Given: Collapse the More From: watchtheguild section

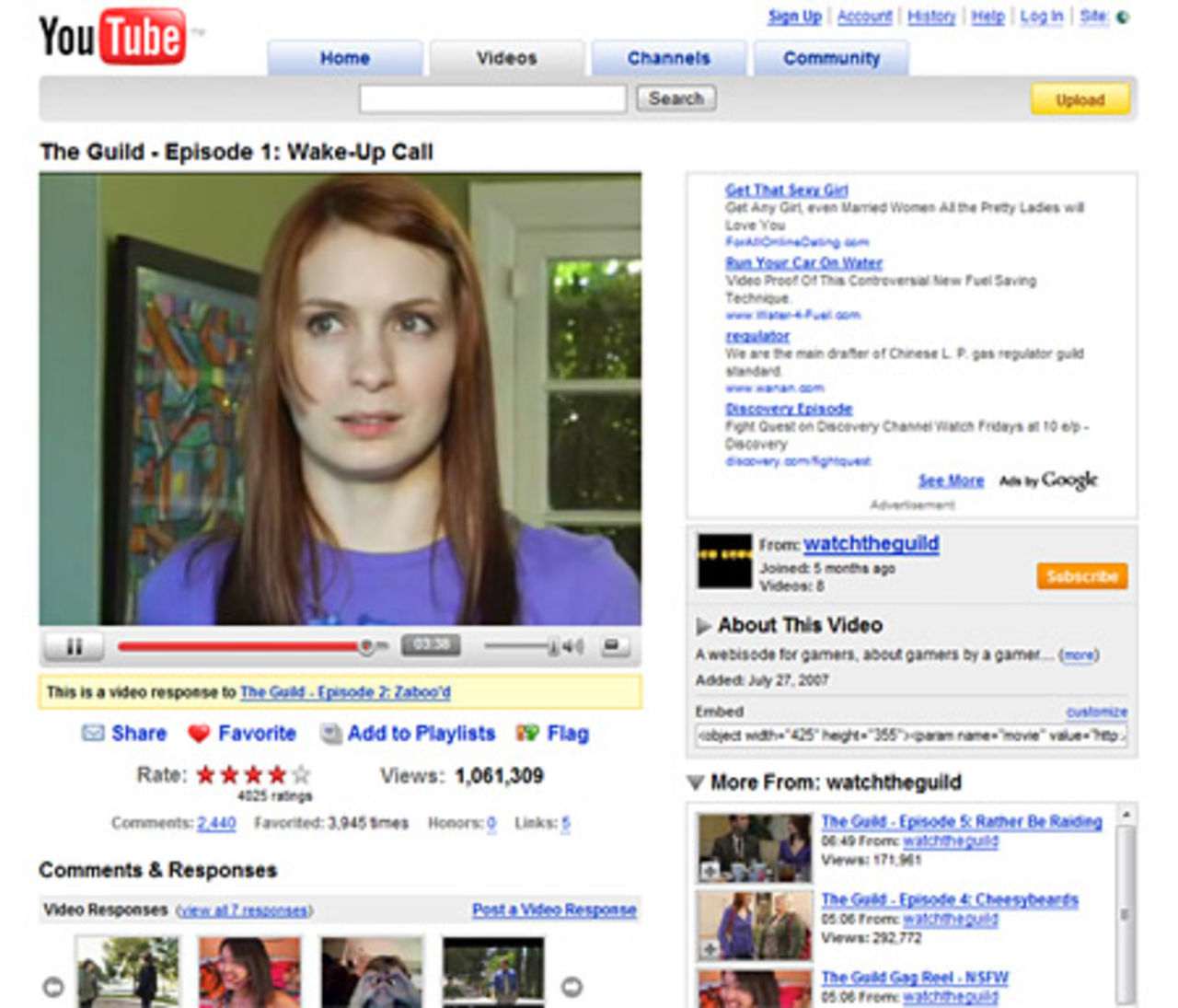Looking at the screenshot, I should pos(696,783).
